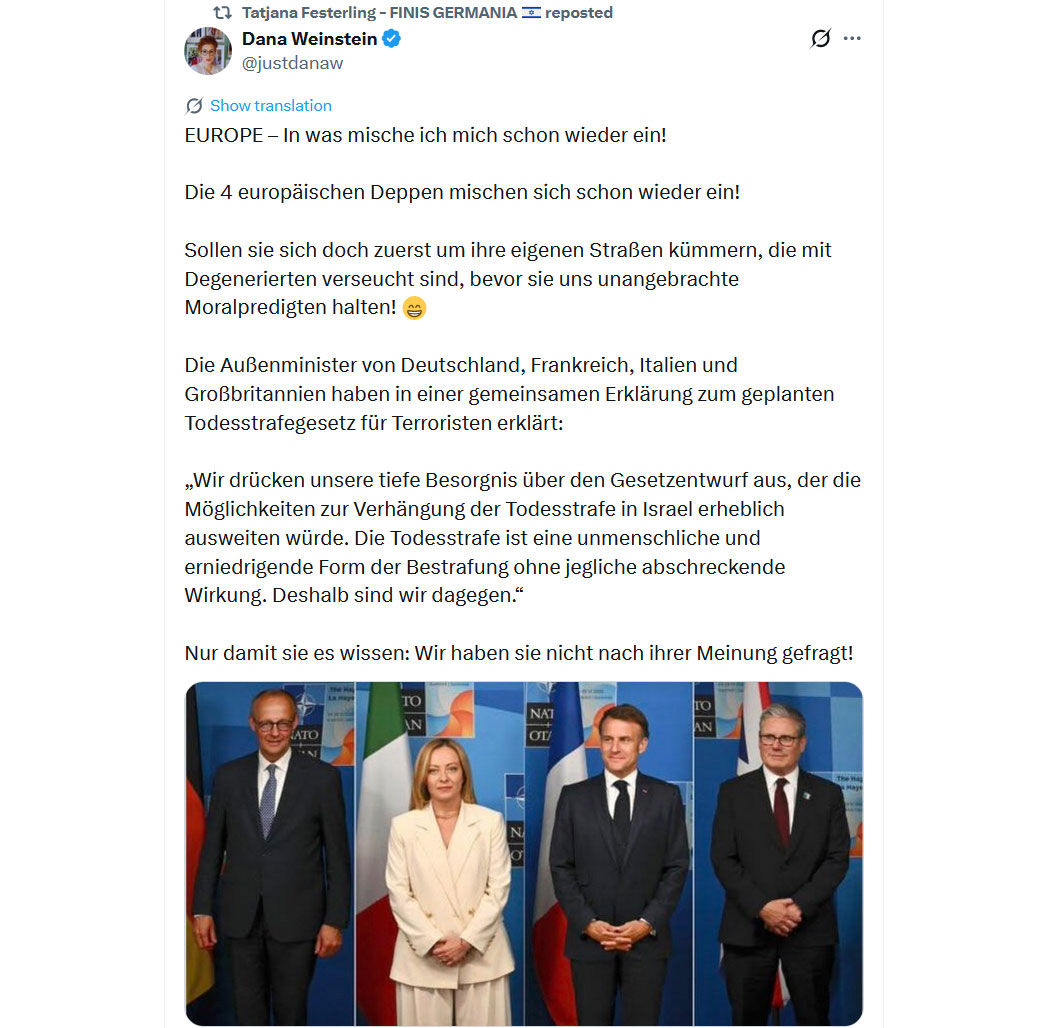Open the @justdanaw handle

pyautogui.click(x=292, y=63)
